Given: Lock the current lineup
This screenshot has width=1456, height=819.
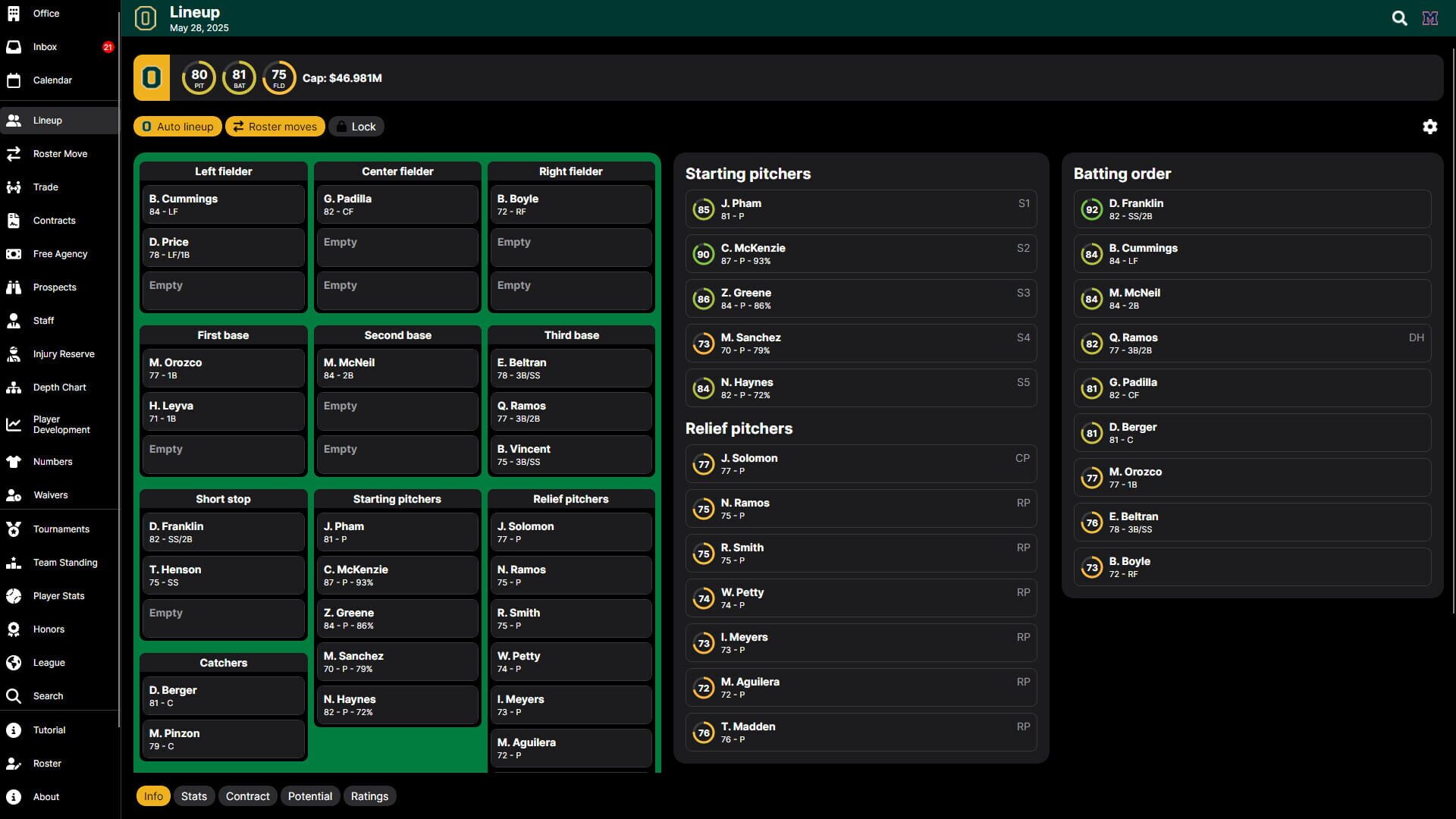Looking at the screenshot, I should coord(356,126).
